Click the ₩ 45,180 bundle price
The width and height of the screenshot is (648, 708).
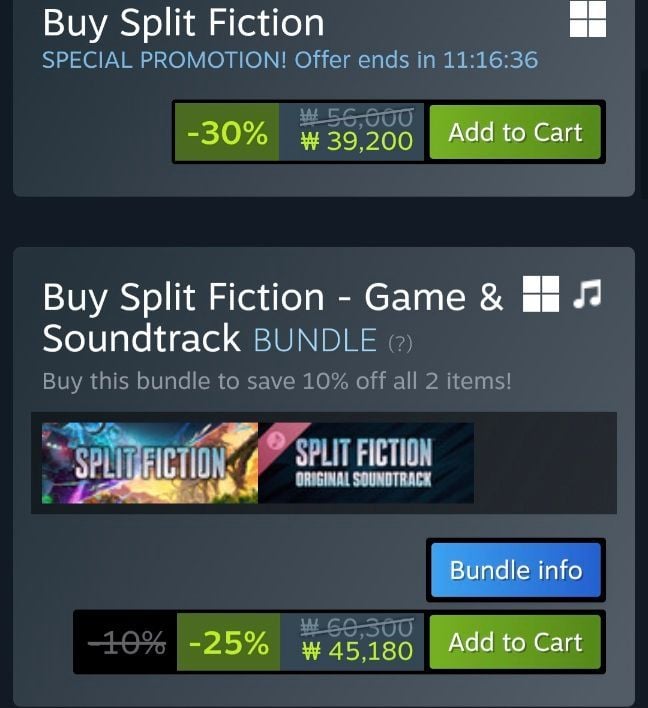click(356, 652)
